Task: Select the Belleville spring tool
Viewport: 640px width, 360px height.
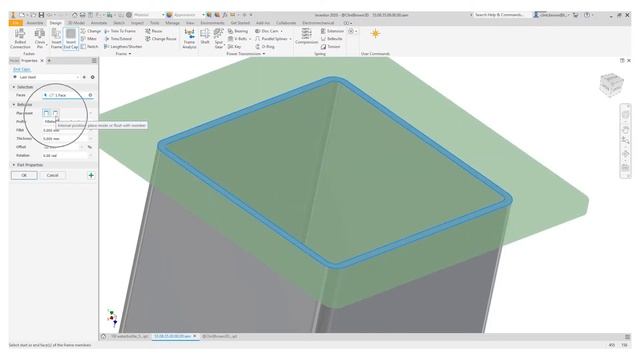Action: point(331,39)
